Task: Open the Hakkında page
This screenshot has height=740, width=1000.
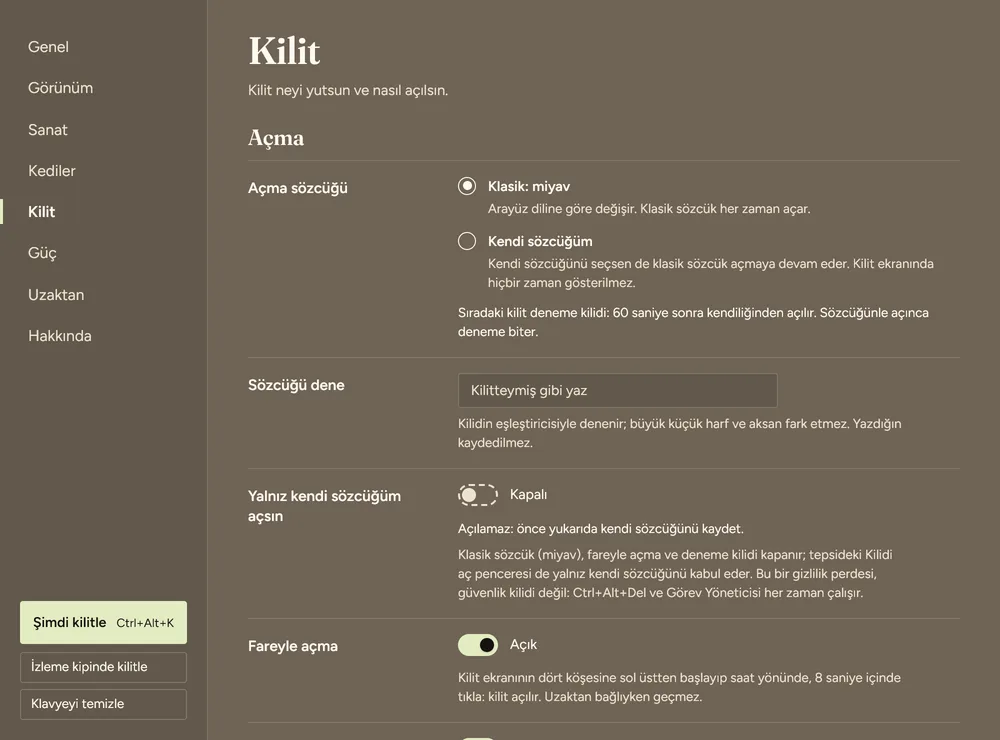Action: point(60,336)
